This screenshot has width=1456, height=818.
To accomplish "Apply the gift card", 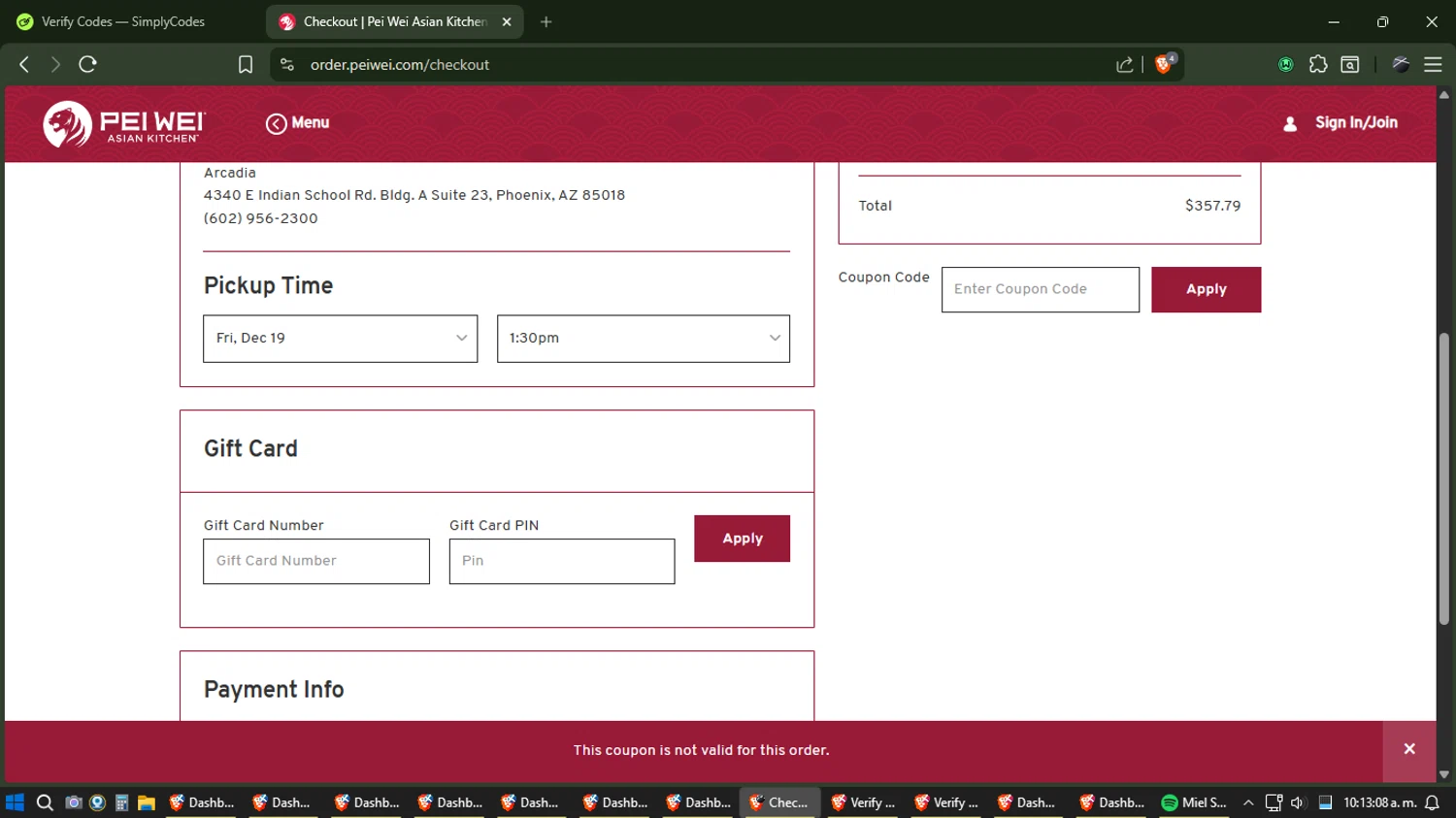I will 743,539.
